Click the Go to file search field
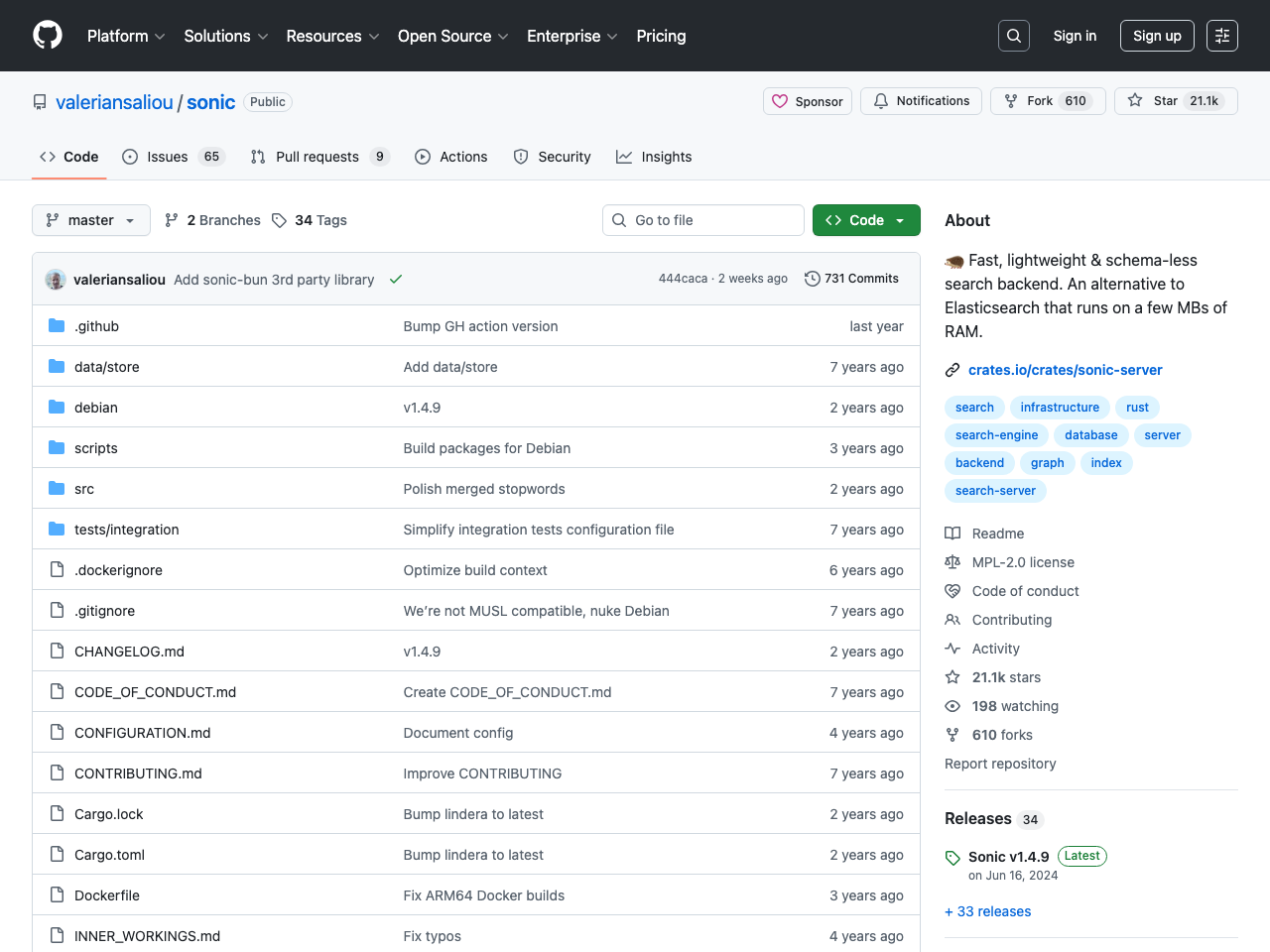 [703, 220]
